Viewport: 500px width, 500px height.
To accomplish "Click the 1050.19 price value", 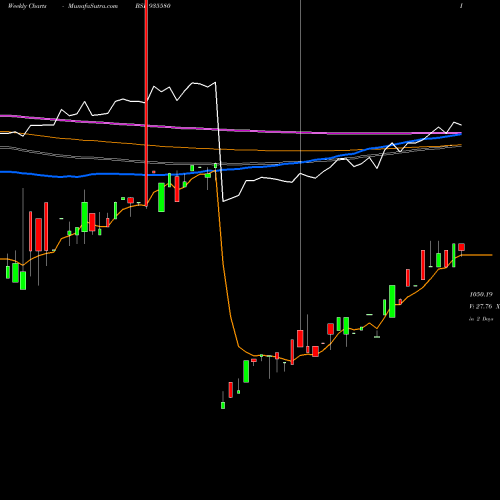I will (x=481, y=294).
